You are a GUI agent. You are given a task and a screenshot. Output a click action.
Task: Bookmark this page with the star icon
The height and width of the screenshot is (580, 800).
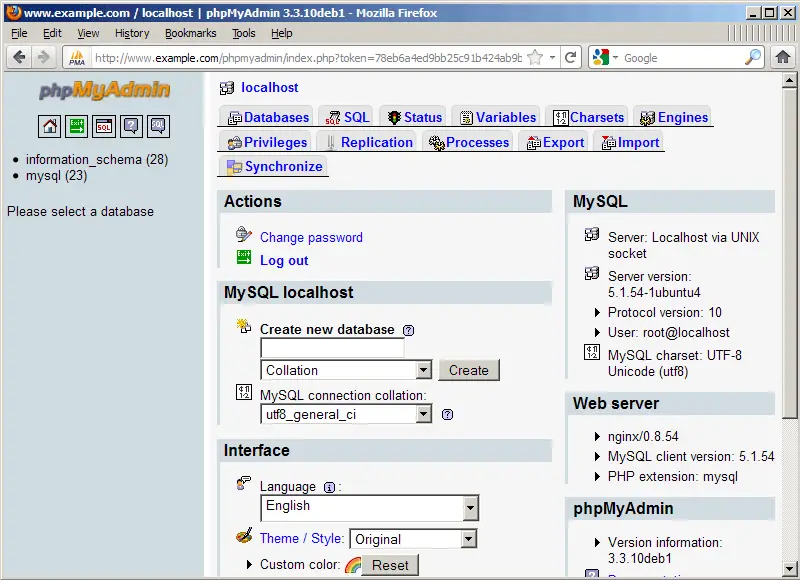[535, 57]
